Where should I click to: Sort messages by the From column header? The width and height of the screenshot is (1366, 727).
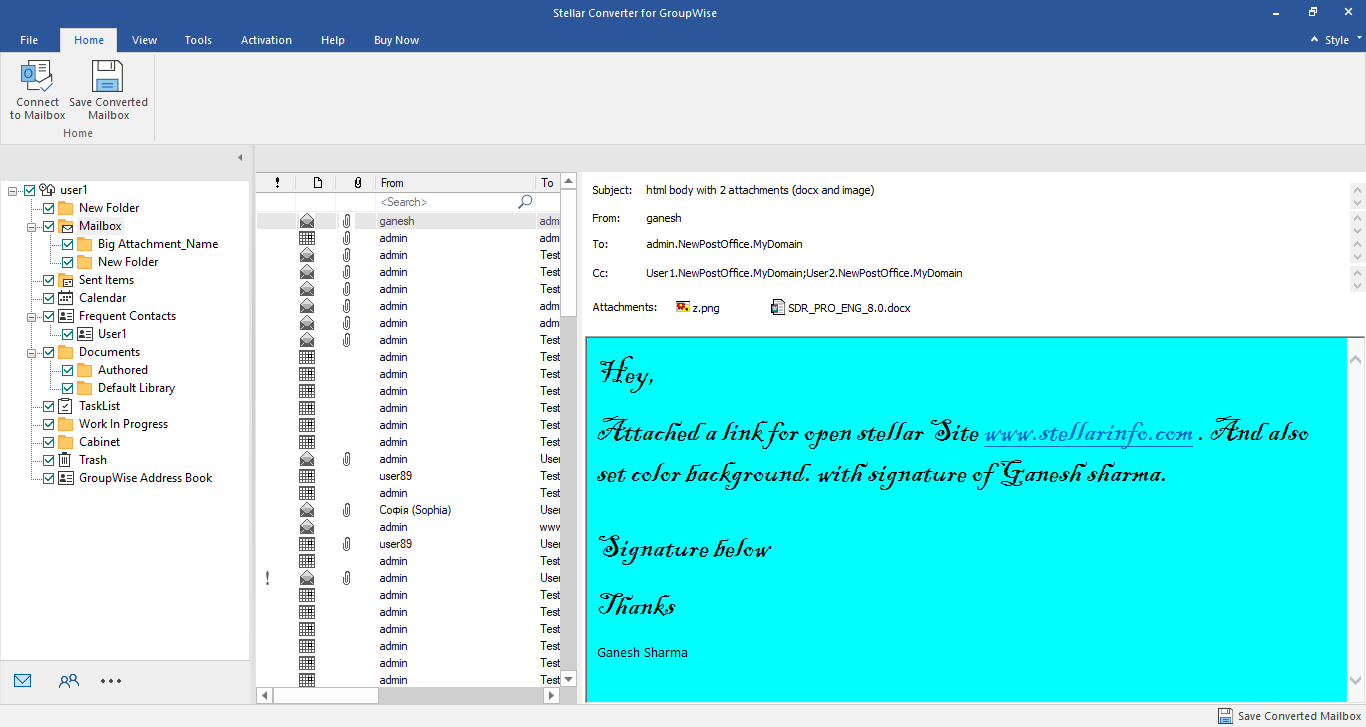[x=456, y=183]
